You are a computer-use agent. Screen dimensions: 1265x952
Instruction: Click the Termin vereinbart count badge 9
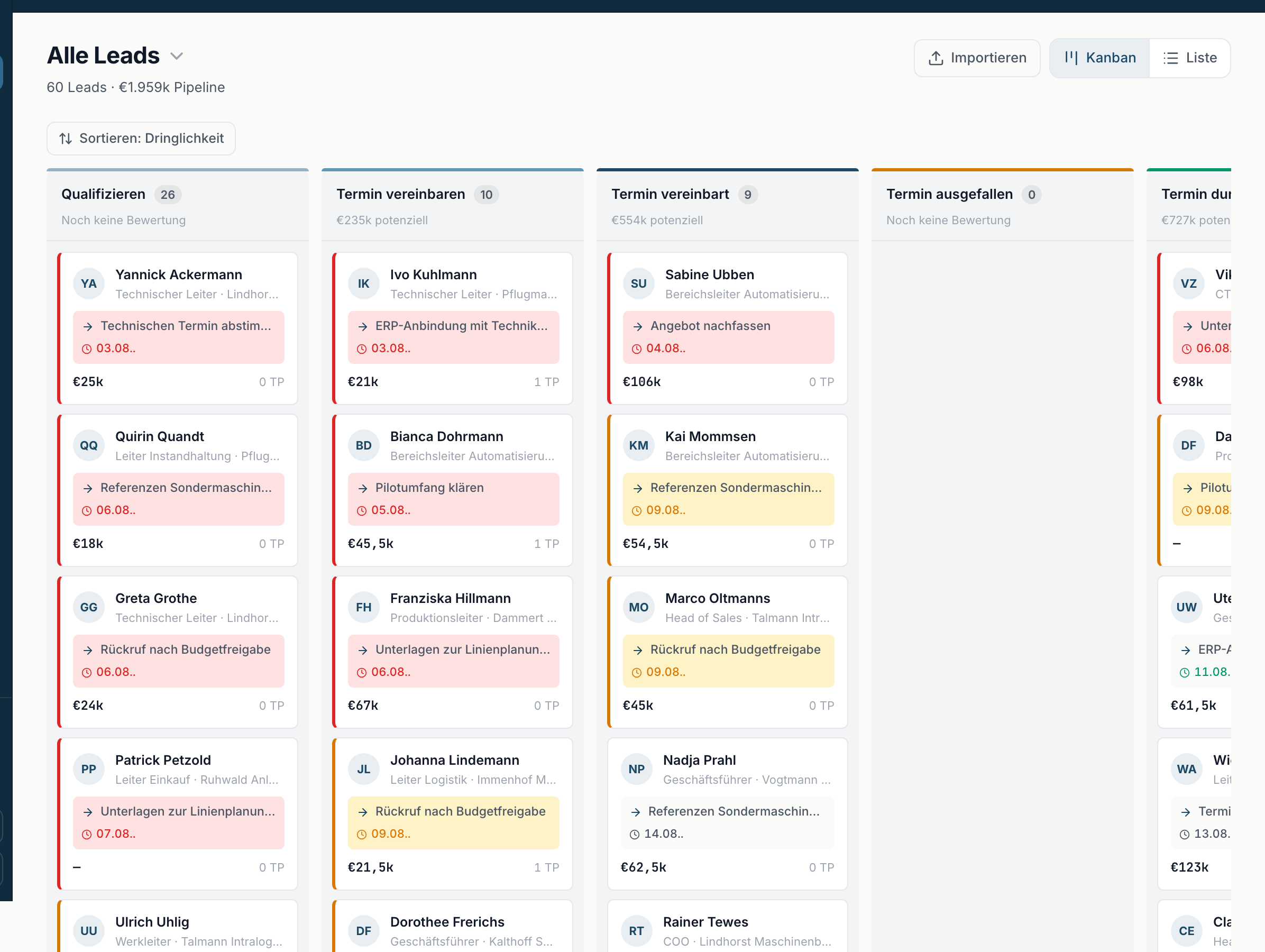coord(747,195)
